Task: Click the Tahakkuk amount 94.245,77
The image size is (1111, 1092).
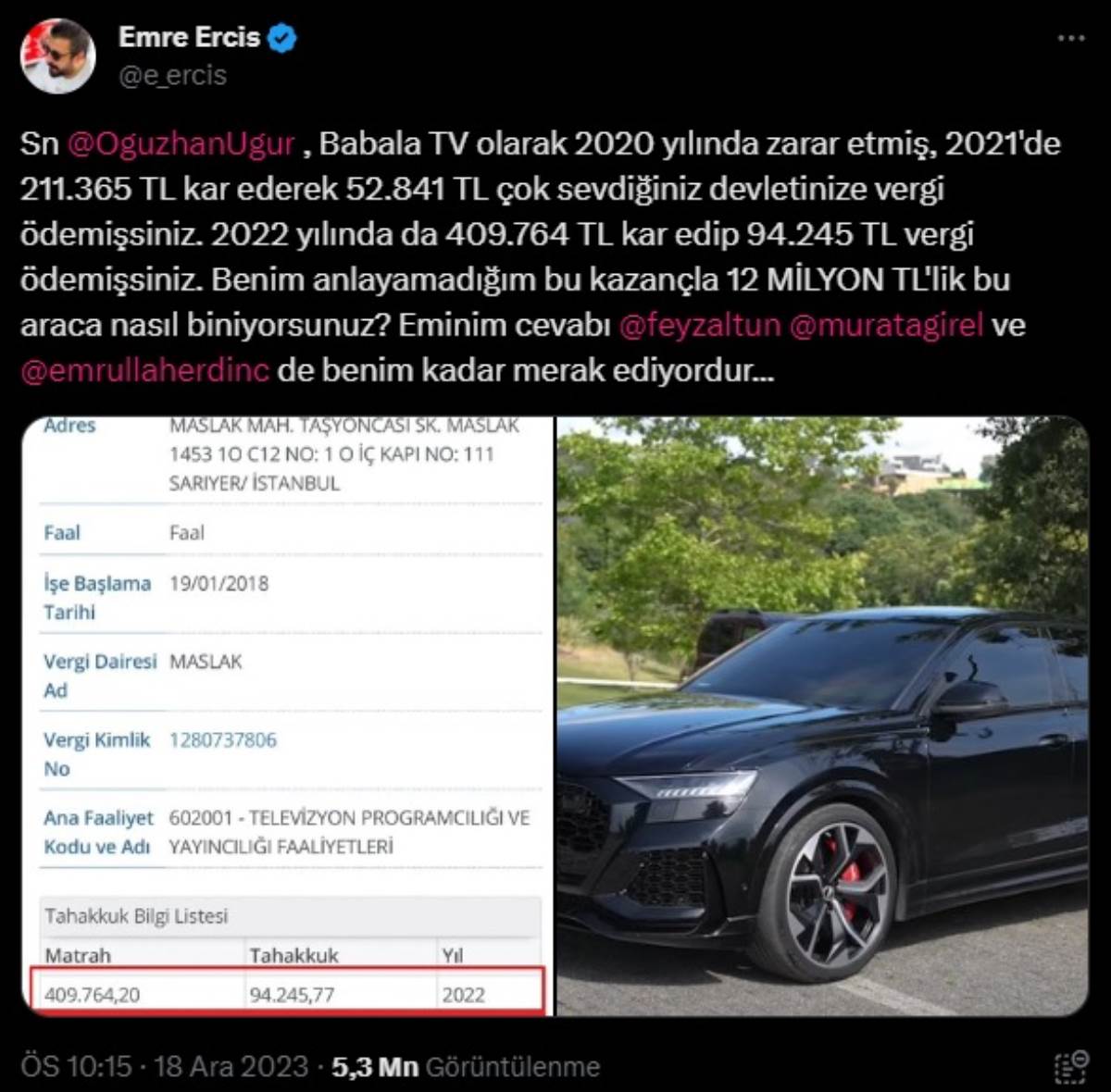Action: [292, 995]
